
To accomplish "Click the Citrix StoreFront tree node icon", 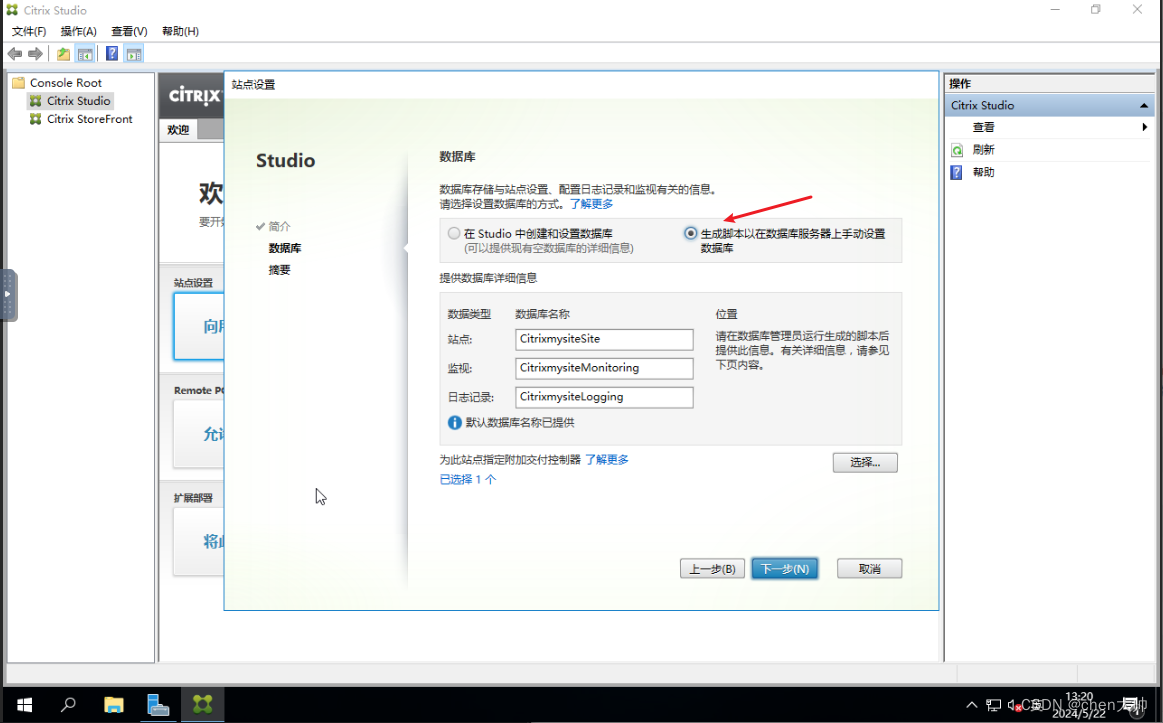I will (36, 119).
